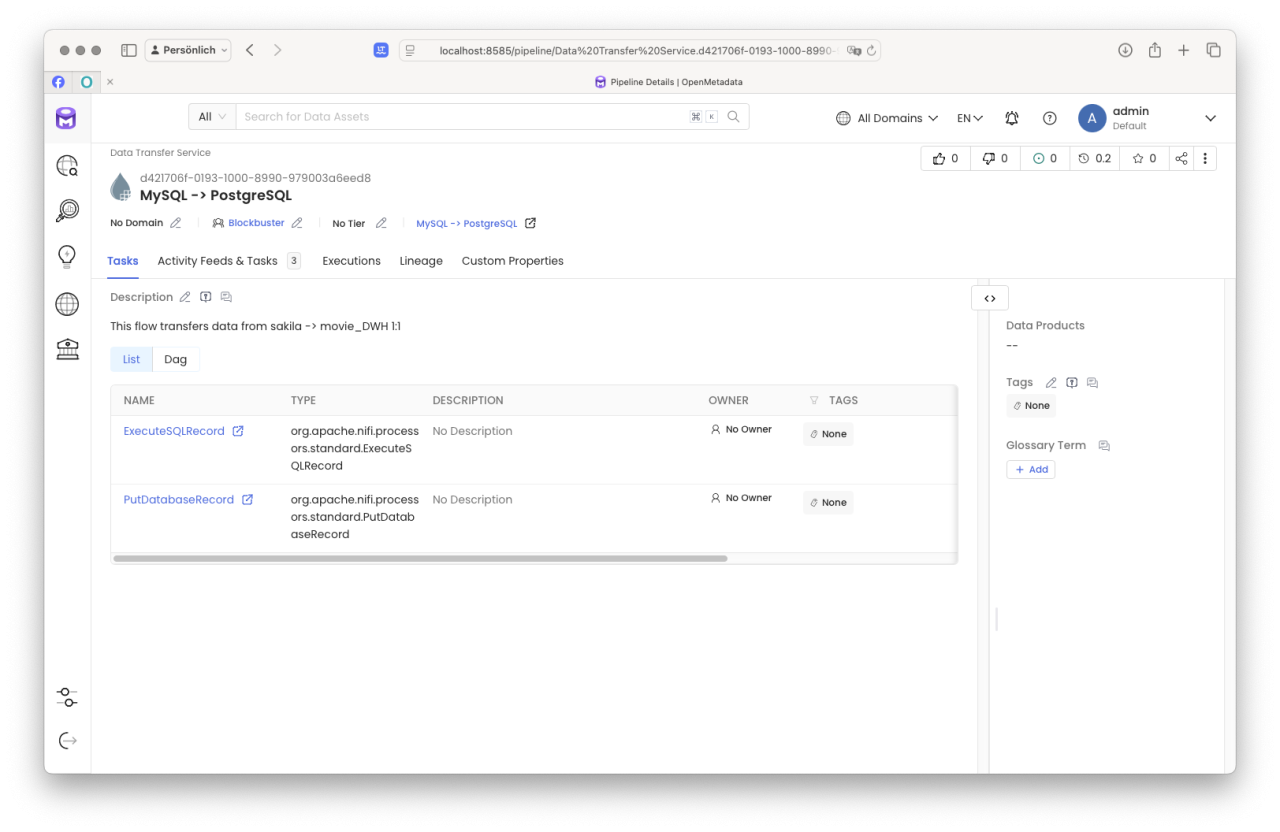Open Custom Properties tab
This screenshot has height=832, width=1280.
(x=513, y=261)
